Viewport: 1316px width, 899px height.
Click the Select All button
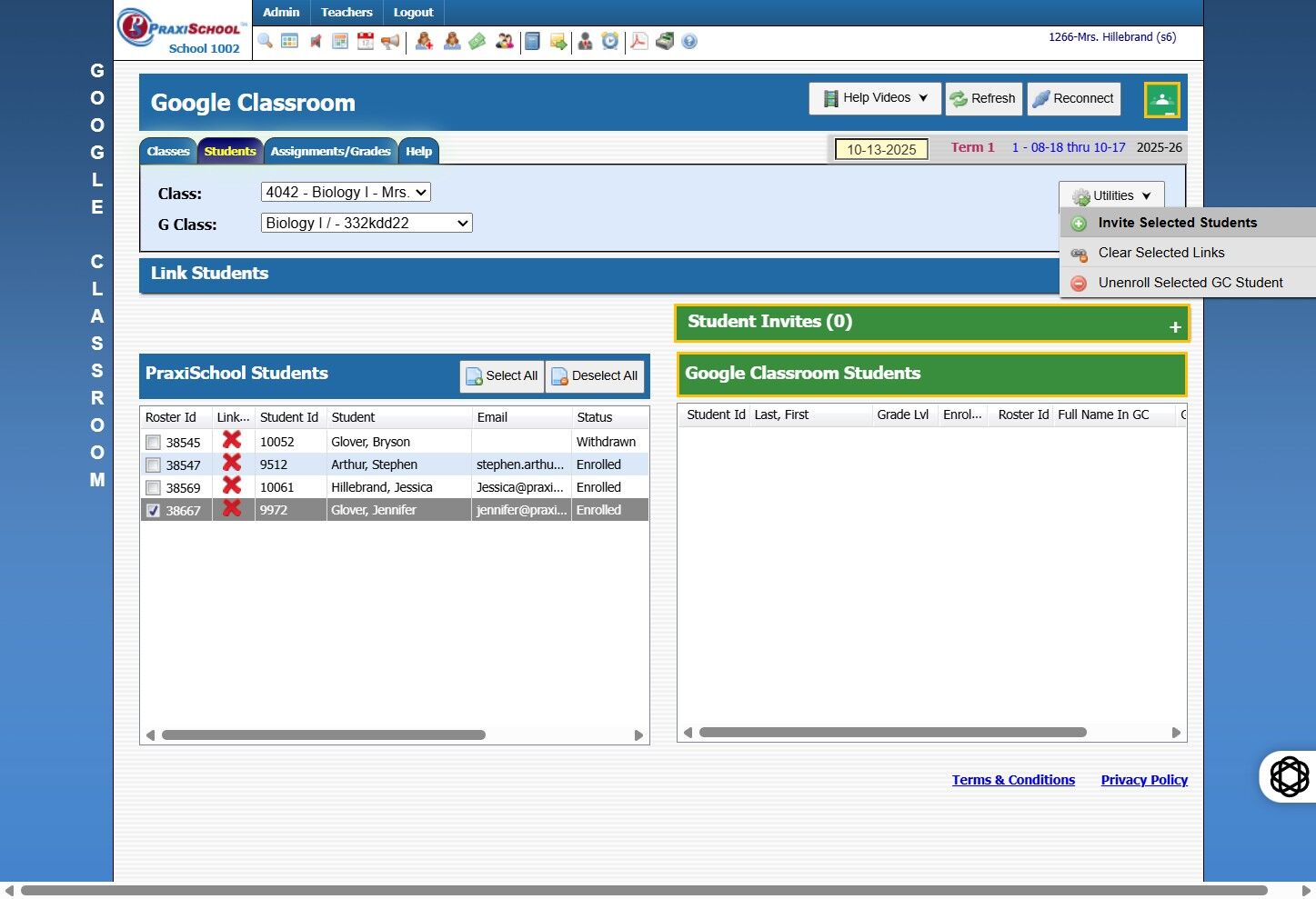(x=502, y=375)
